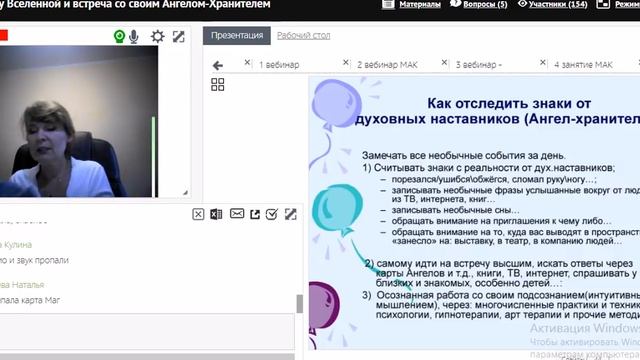Export chat to Excel icon

(x=216, y=214)
